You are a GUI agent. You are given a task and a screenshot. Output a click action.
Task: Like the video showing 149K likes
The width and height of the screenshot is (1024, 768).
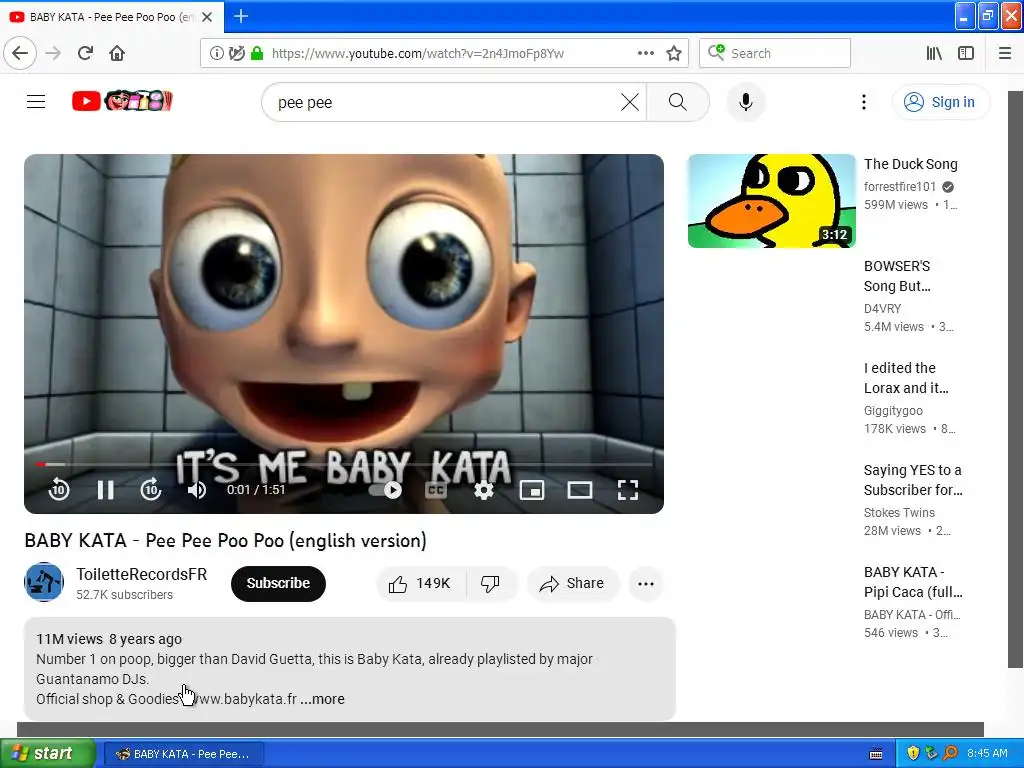point(421,583)
